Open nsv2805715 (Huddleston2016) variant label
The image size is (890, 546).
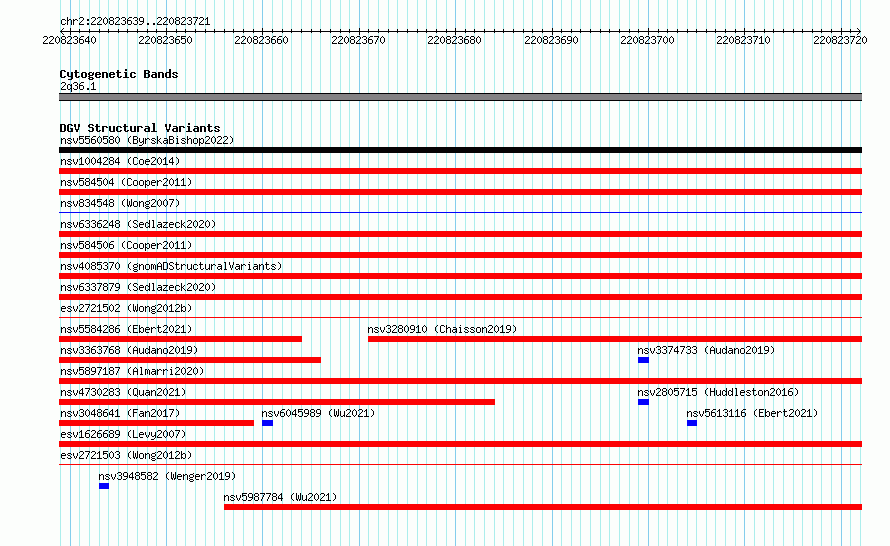(718, 392)
